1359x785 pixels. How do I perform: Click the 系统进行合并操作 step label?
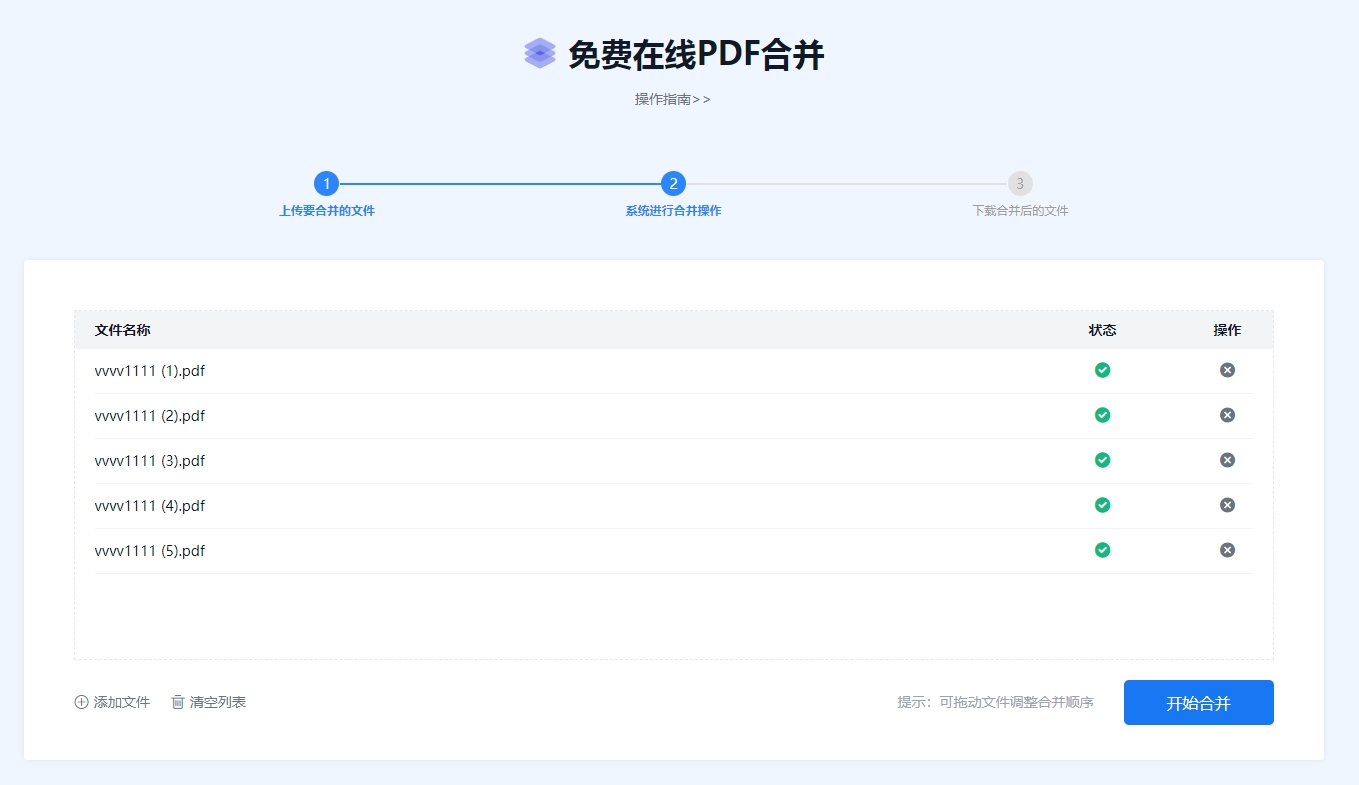coord(674,211)
